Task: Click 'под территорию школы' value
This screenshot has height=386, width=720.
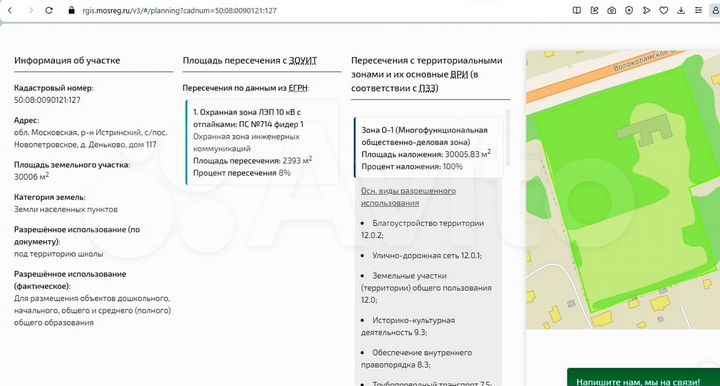Action: pos(58,253)
